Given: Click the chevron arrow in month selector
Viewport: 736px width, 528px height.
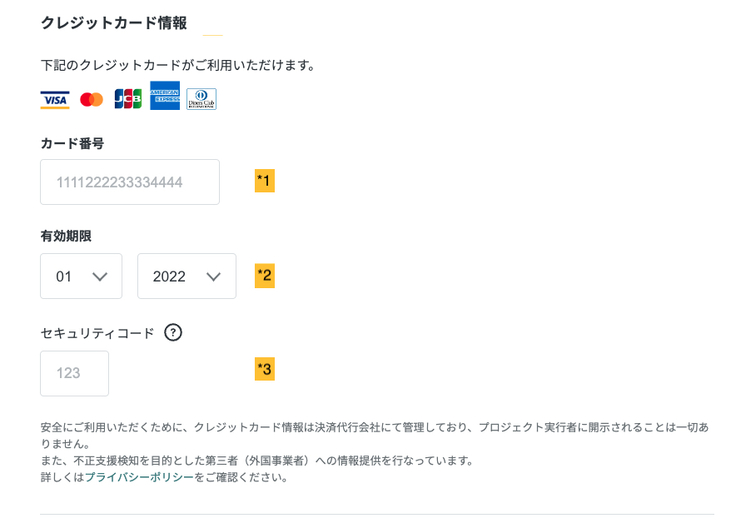Looking at the screenshot, I should 100,277.
